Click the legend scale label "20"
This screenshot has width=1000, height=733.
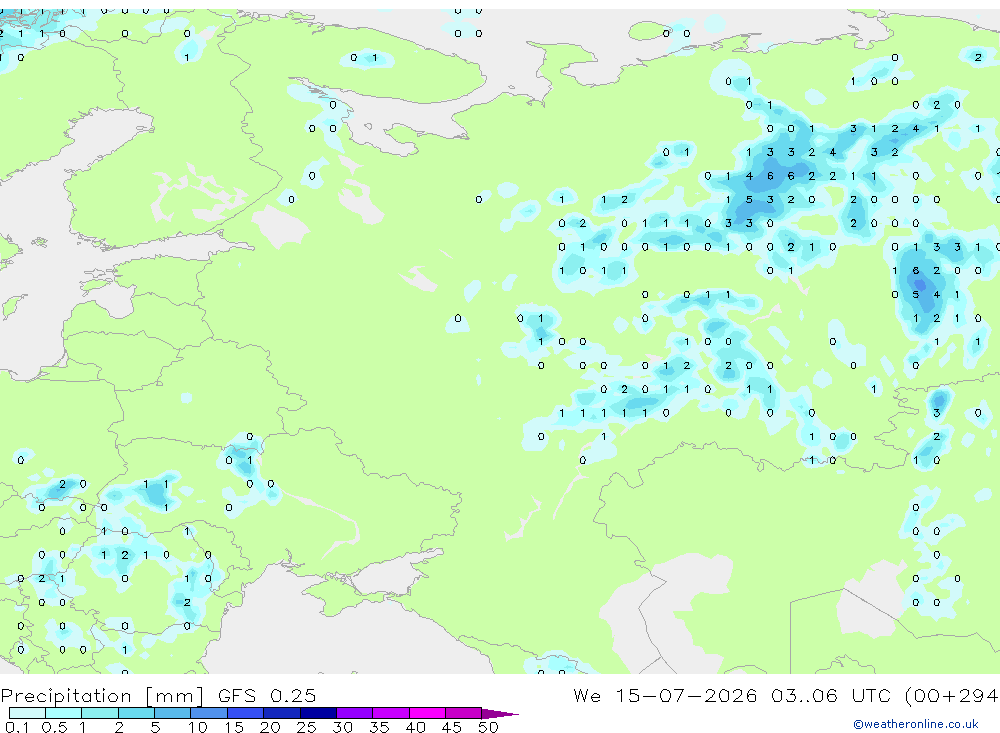[x=270, y=727]
